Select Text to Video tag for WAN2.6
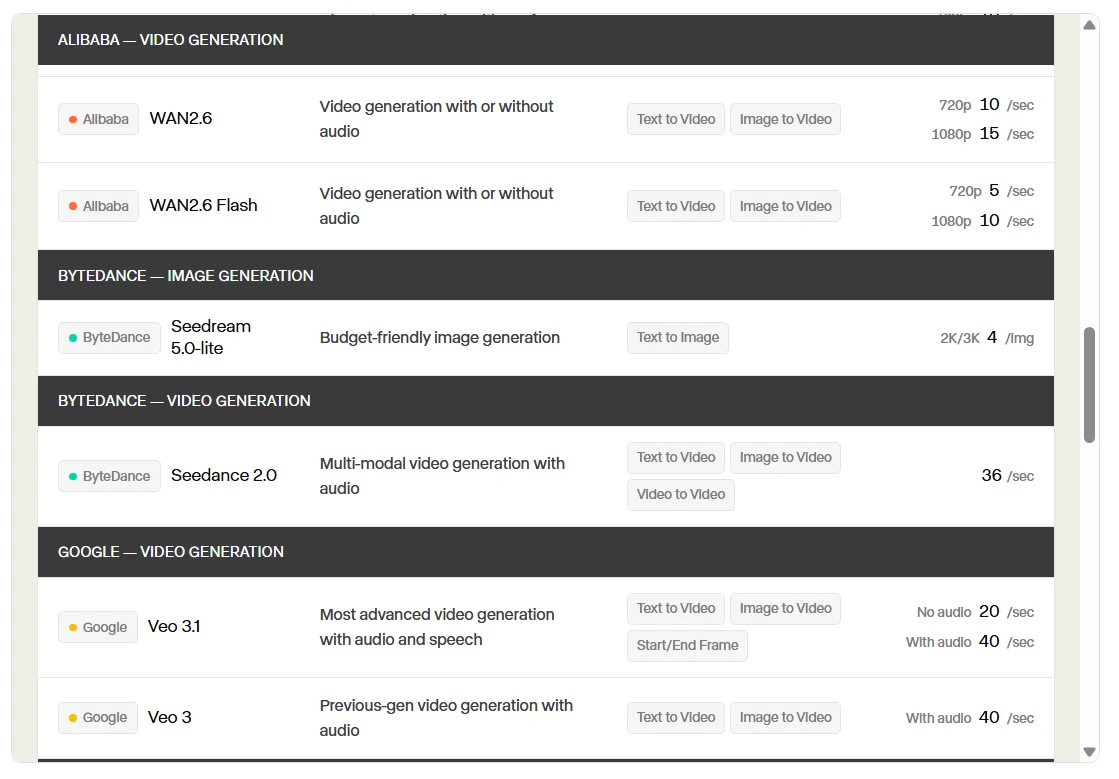This screenshot has height=779, width=1119. pyautogui.click(x=676, y=119)
